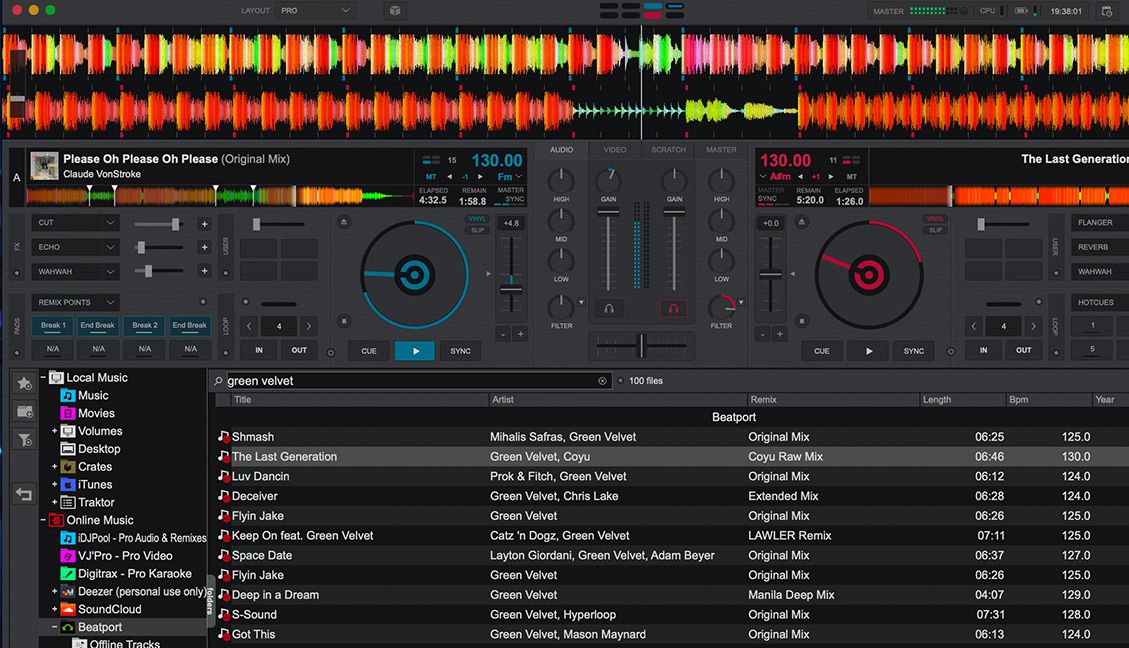
Task: Open the left deck key Fm dropdown
Action: [510, 177]
